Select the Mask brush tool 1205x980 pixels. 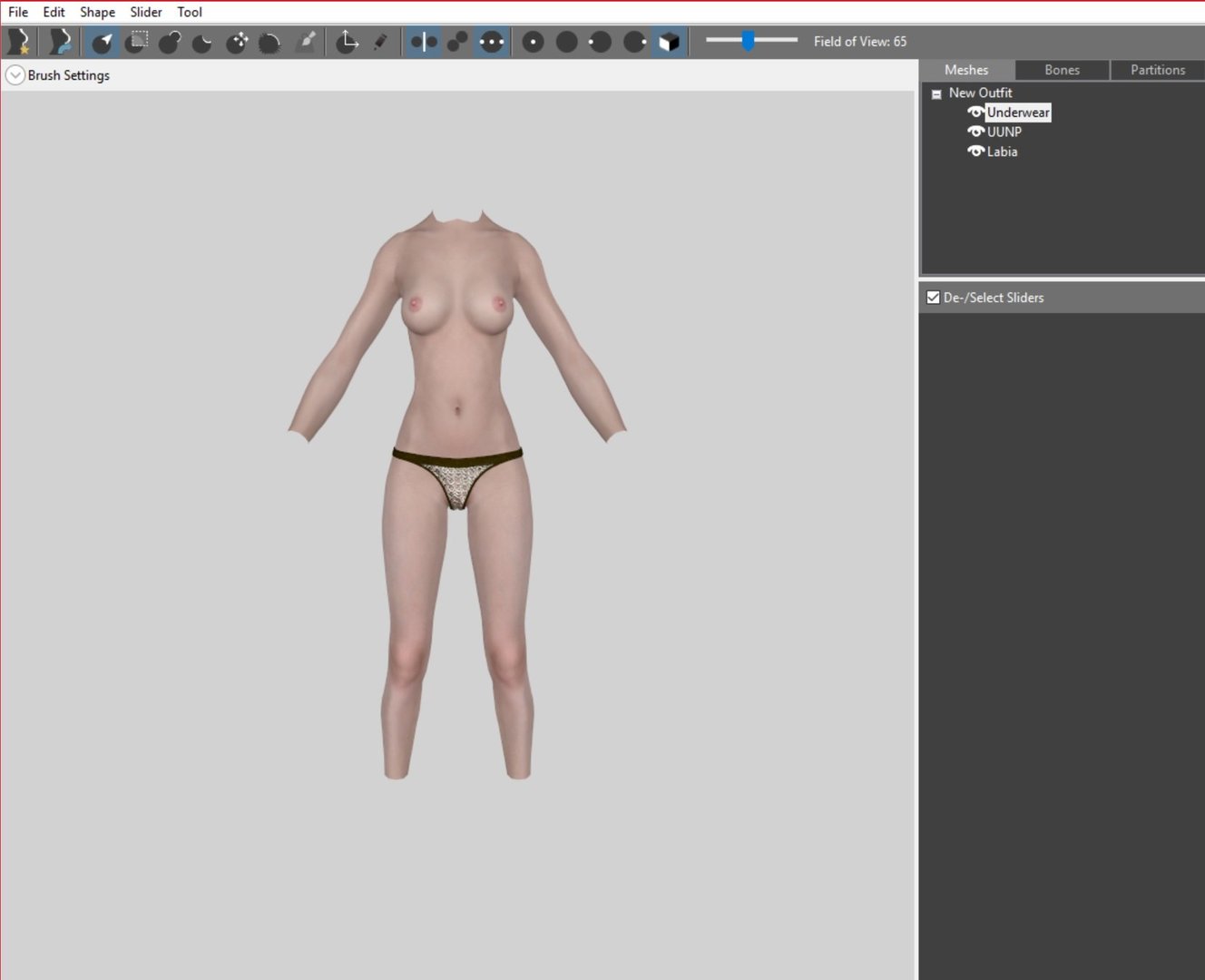[x=137, y=42]
